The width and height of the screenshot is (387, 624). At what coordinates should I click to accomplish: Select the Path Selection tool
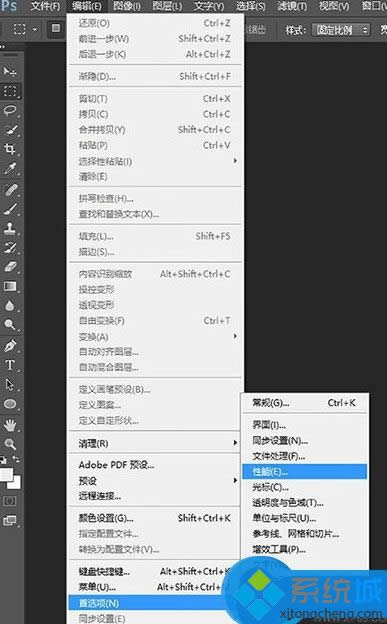[10, 385]
